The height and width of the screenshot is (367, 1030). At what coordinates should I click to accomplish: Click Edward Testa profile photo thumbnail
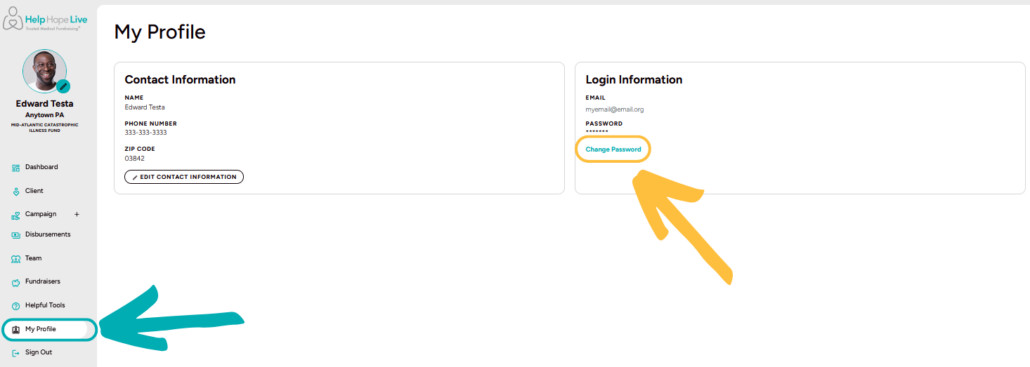pyautogui.click(x=44, y=71)
